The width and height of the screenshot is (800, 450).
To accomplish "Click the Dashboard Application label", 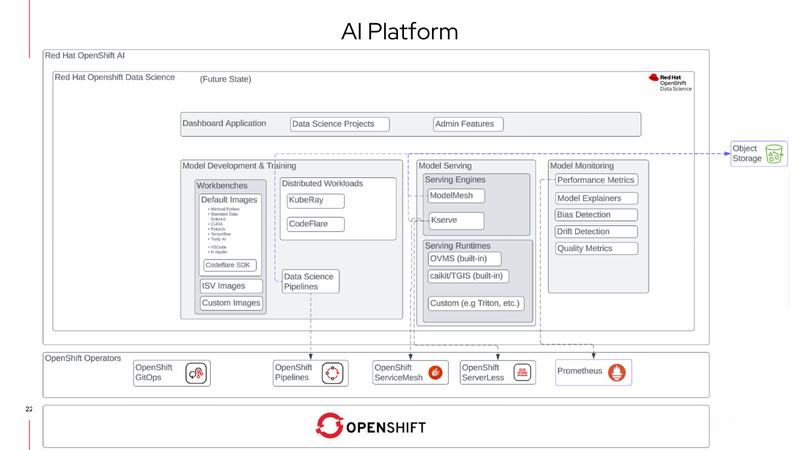I will [224, 123].
